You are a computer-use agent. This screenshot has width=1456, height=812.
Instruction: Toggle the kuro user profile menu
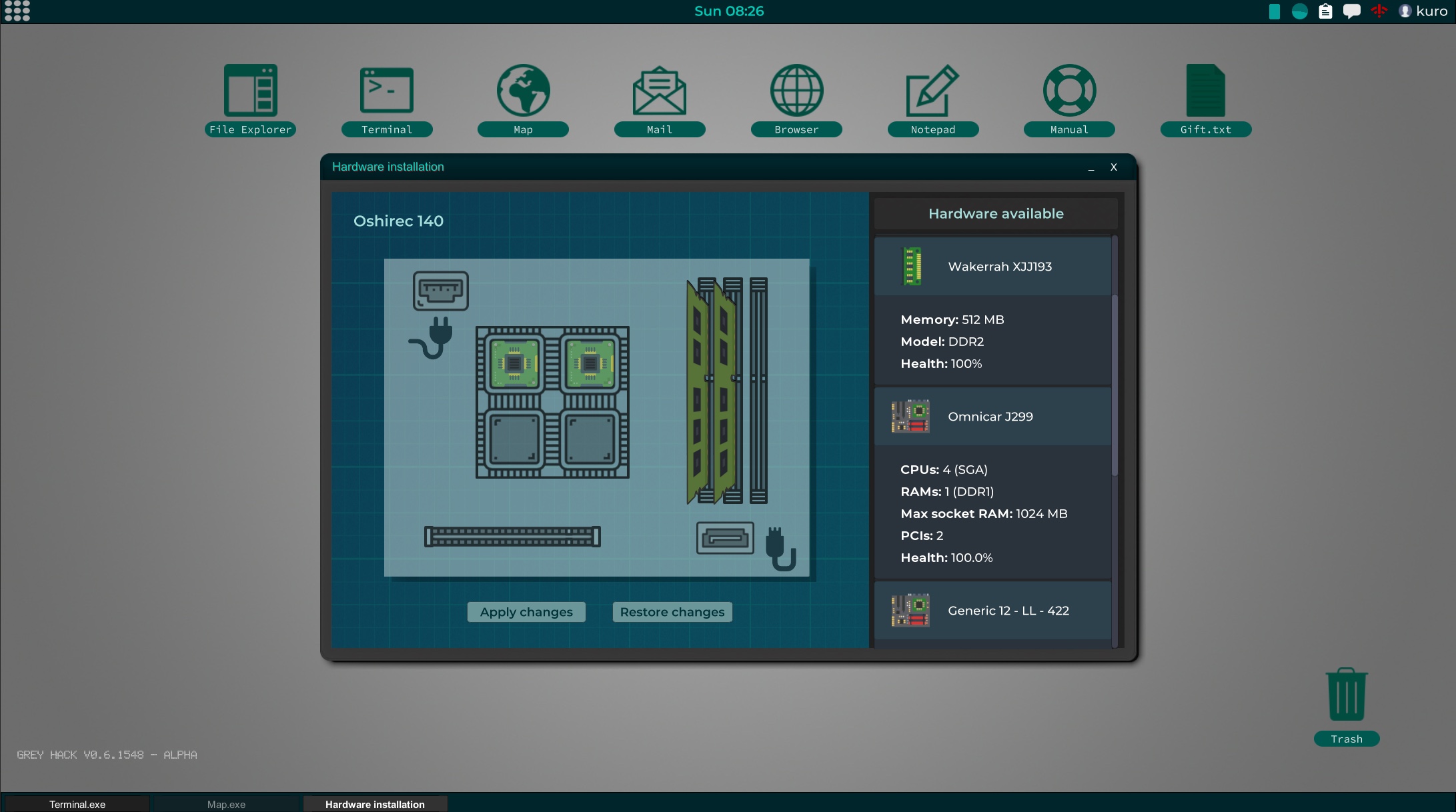tap(1421, 11)
